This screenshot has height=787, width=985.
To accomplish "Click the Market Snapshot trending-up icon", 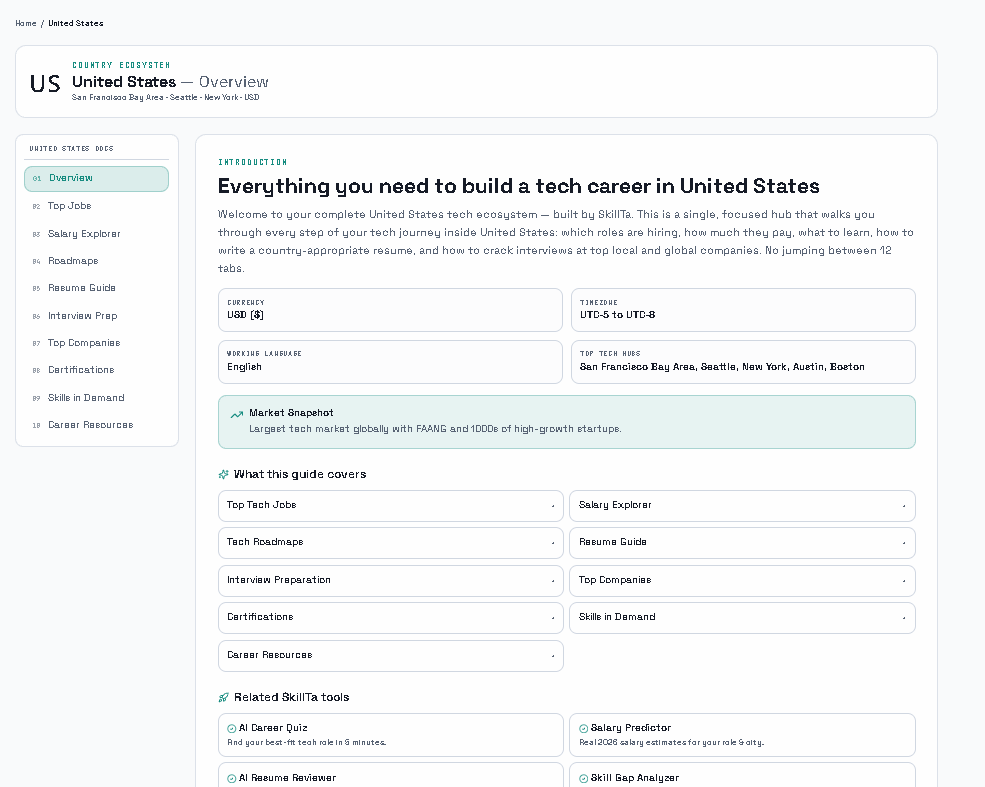I will [237, 414].
